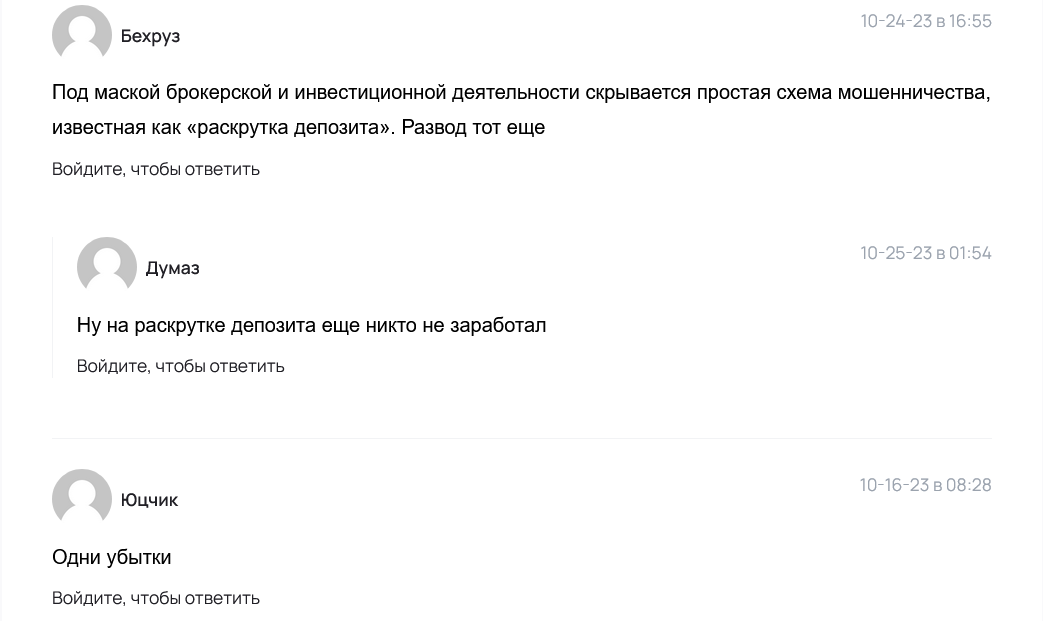The image size is (1043, 621).
Task: Click Юцчик's profile avatar icon
Action: point(82,499)
